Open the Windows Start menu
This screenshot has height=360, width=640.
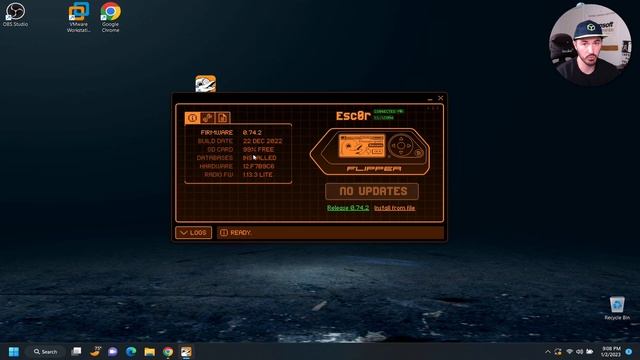13,351
